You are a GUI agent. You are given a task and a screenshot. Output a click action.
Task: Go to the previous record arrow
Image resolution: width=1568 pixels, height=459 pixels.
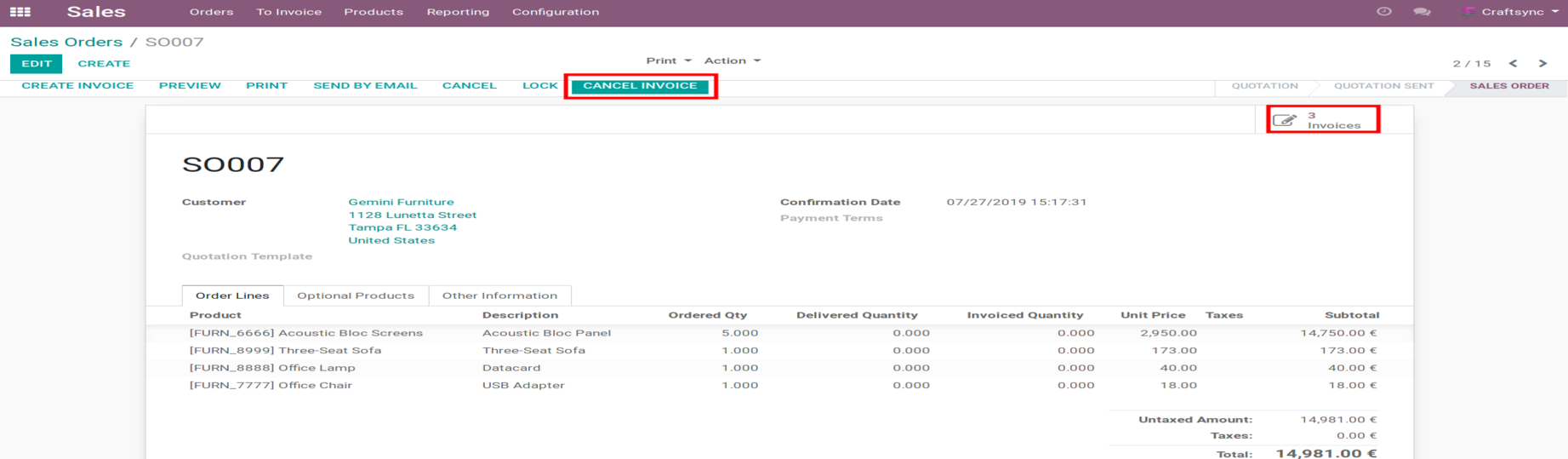coord(1513,64)
